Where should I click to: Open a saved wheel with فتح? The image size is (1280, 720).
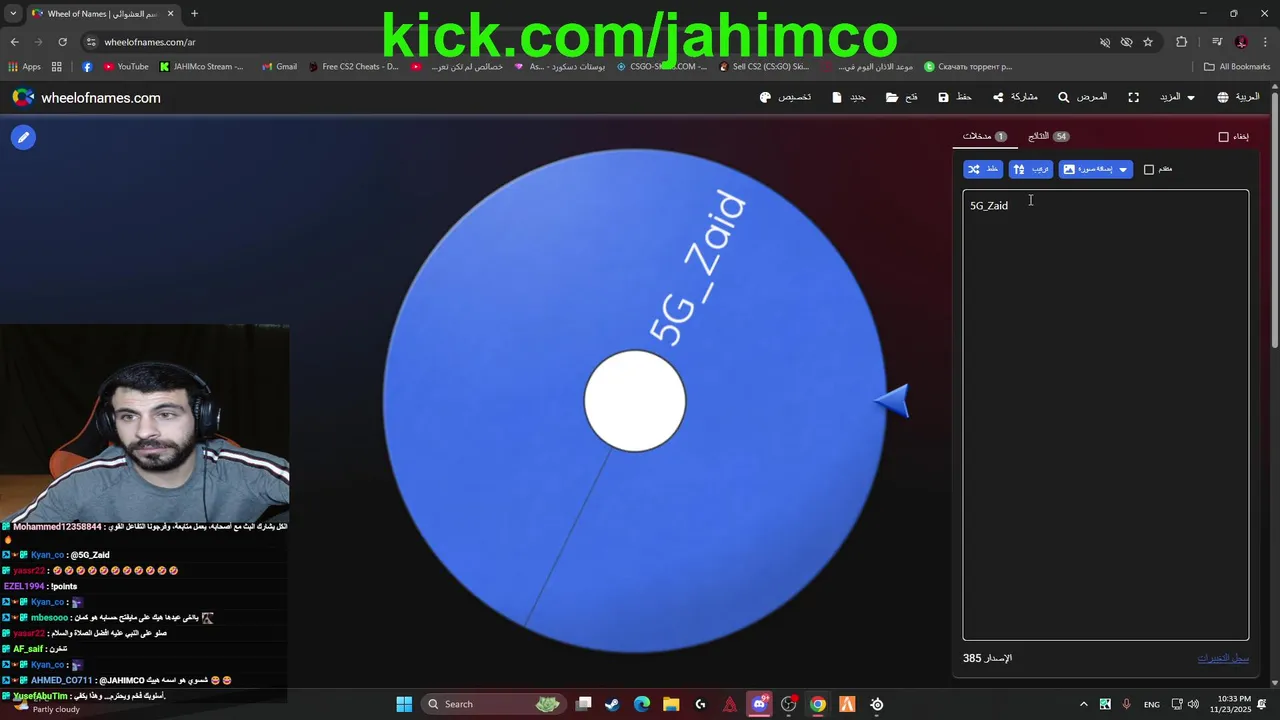902,97
